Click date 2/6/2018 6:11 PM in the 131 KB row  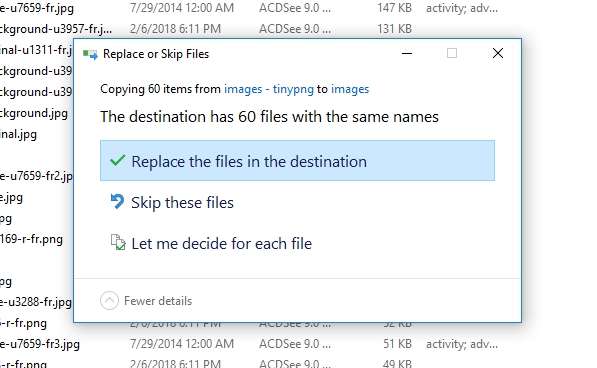(x=175, y=29)
